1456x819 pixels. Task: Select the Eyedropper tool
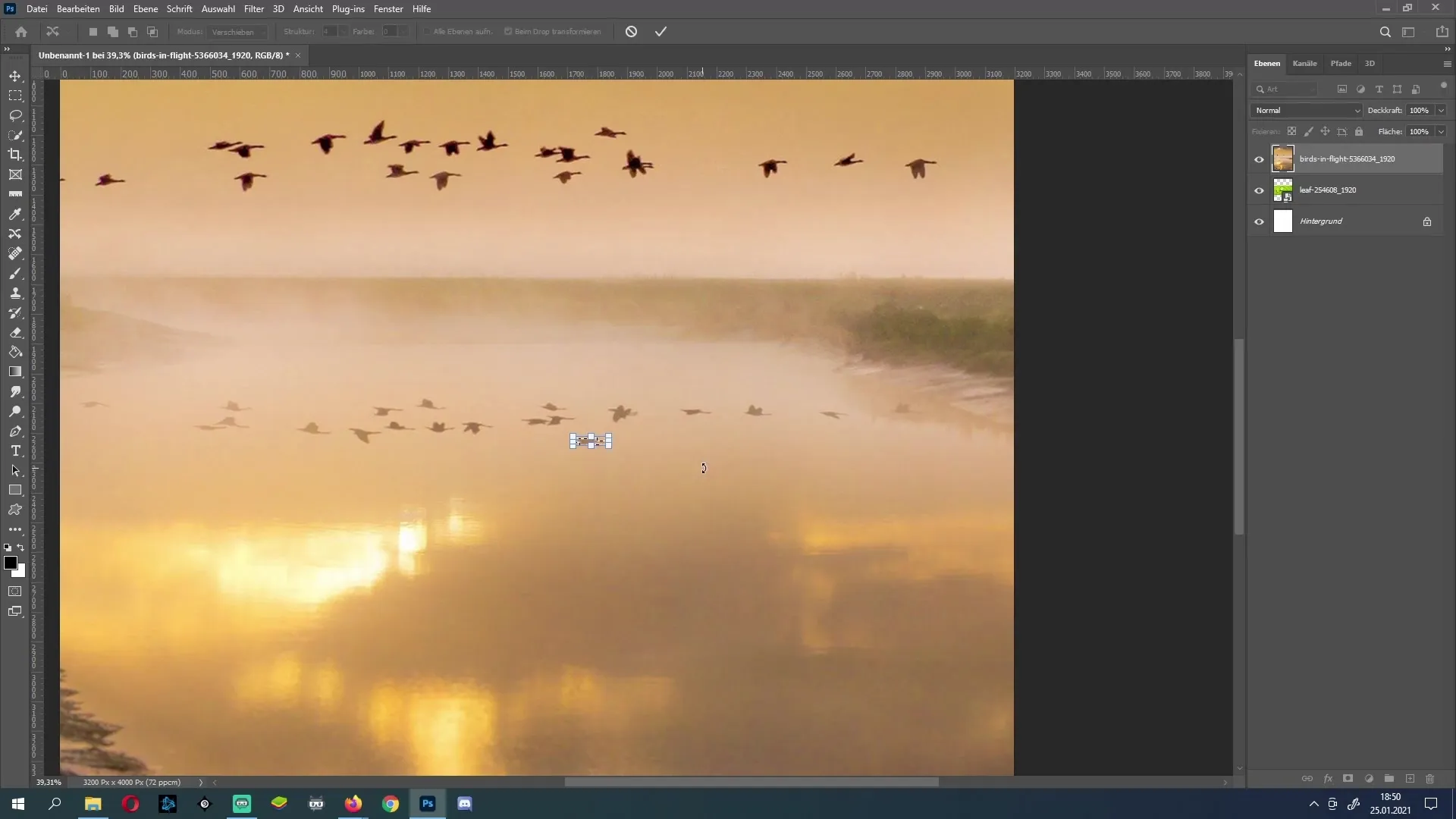tap(15, 214)
